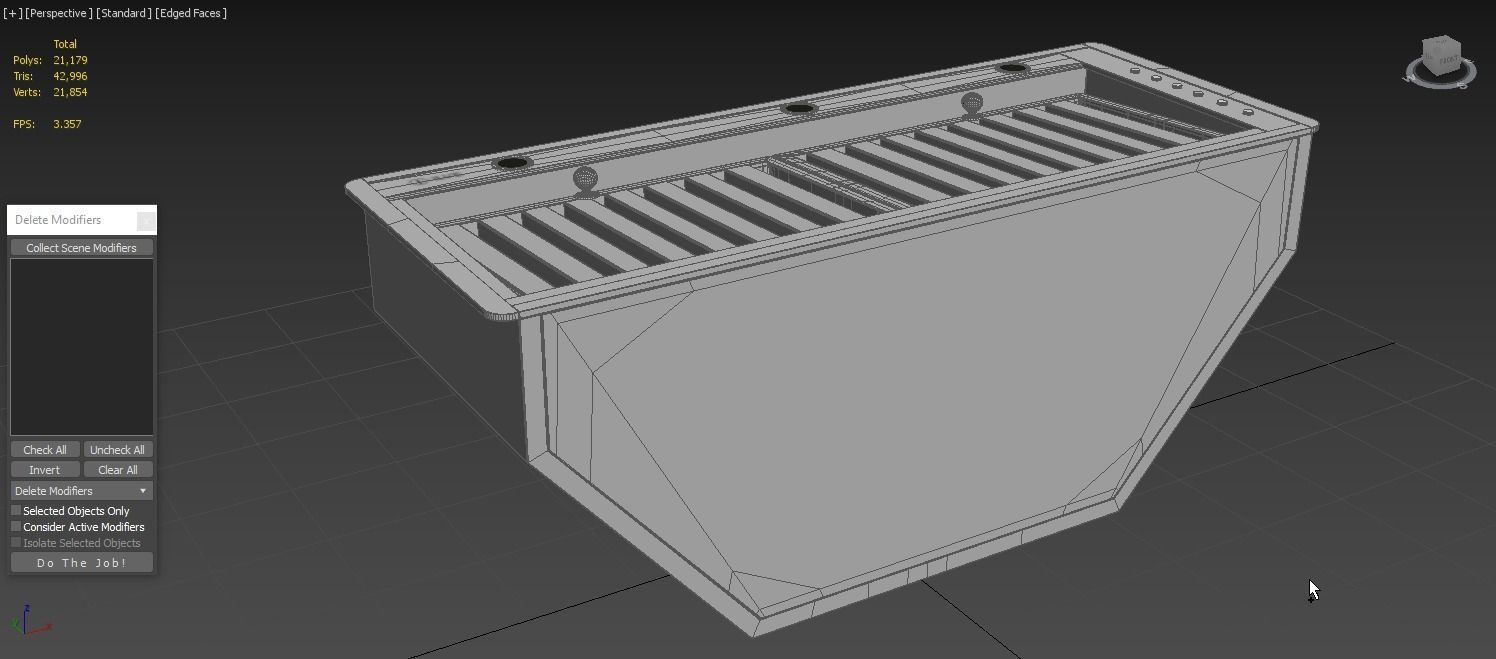Image resolution: width=1496 pixels, height=659 pixels.
Task: Enable Consider Active Modifiers checkbox
Action: click(x=16, y=527)
